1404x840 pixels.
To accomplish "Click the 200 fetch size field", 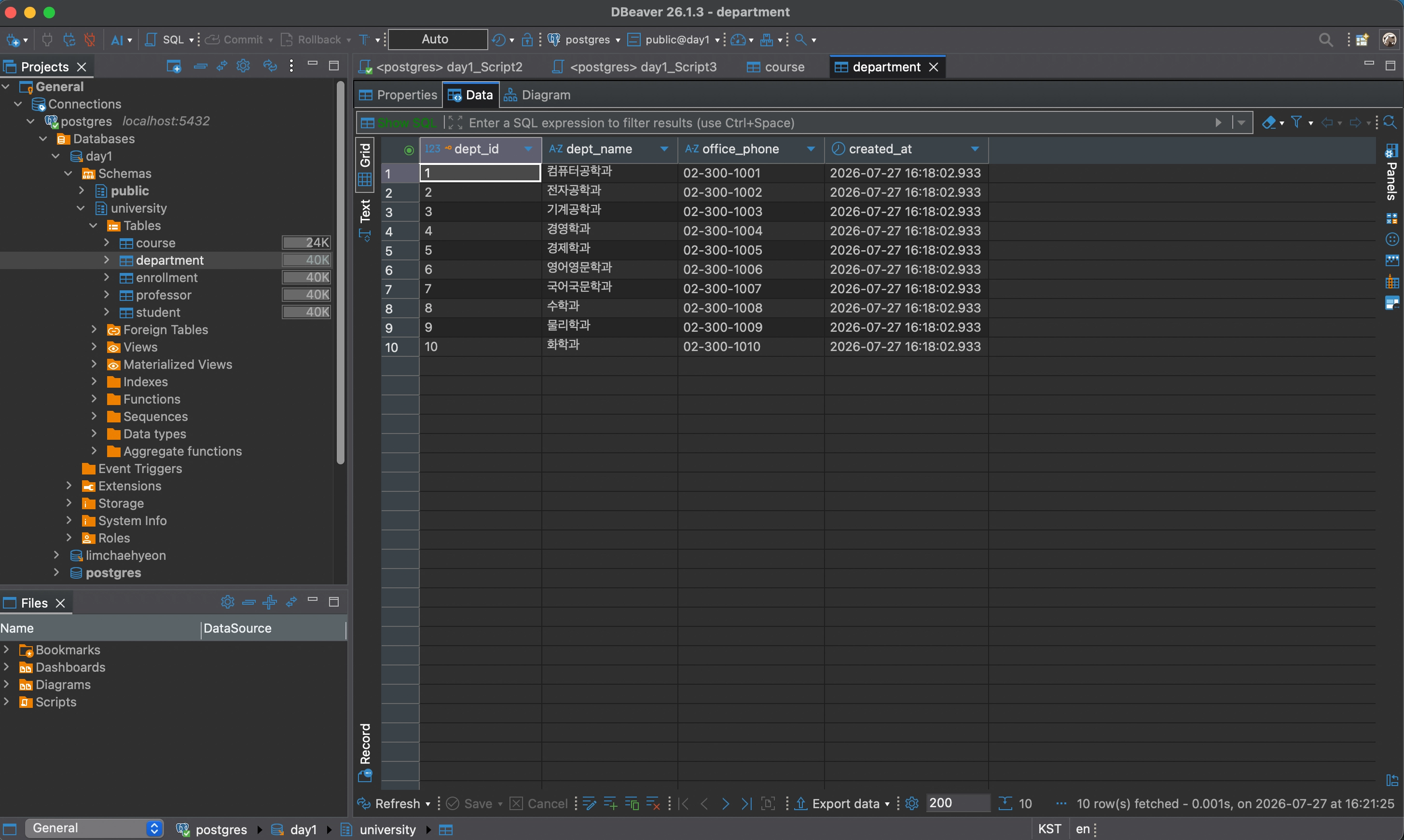I will (957, 803).
